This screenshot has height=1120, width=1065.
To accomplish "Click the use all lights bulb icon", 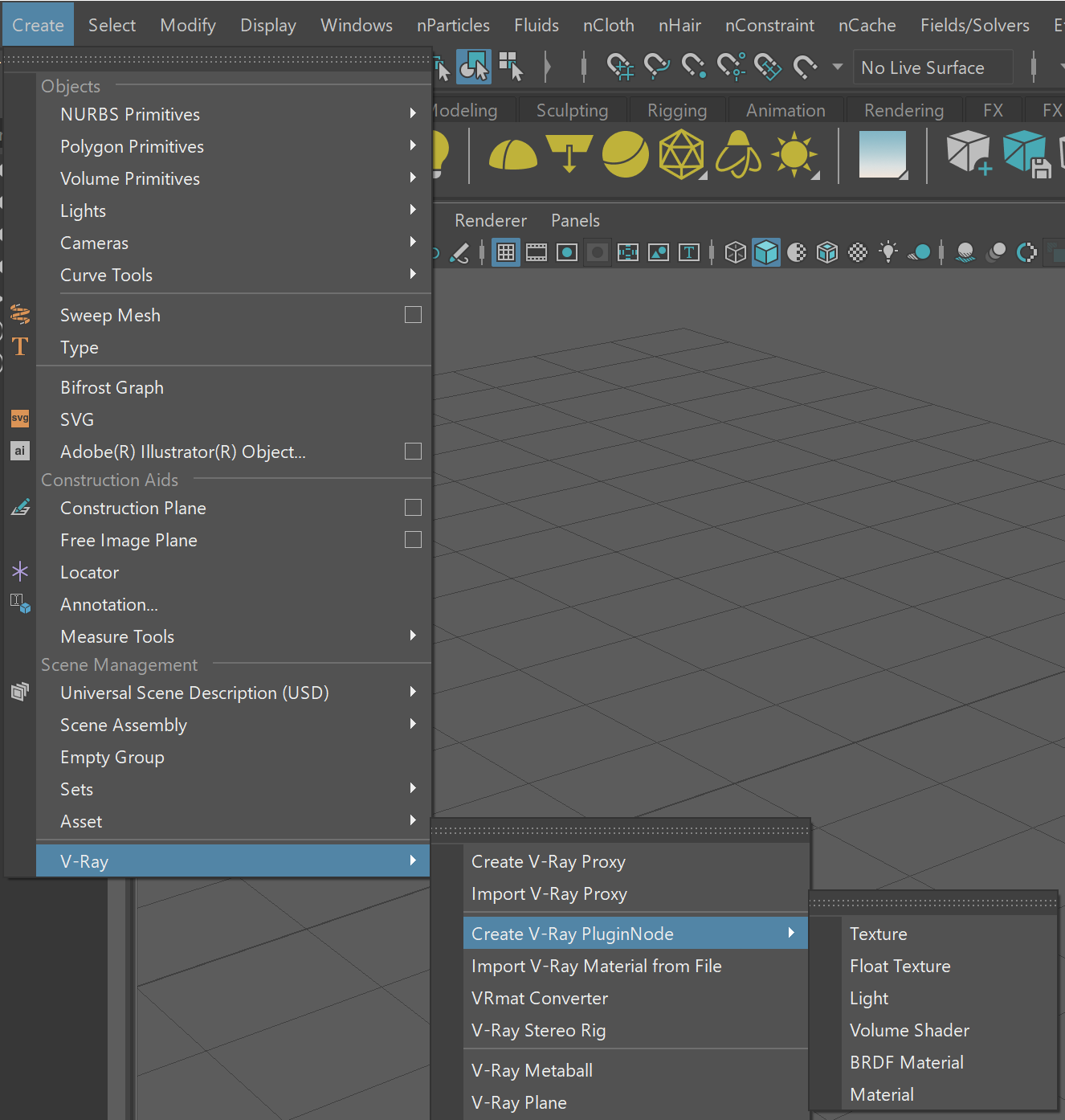I will (x=888, y=253).
